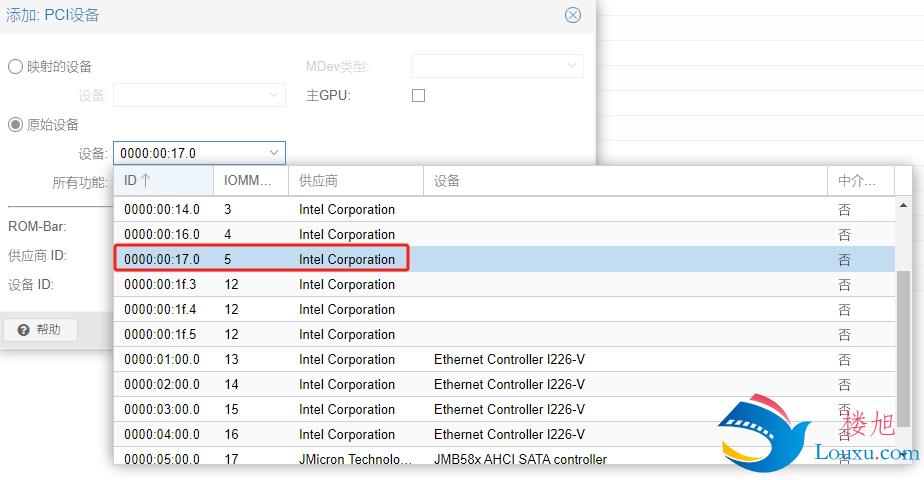
Task: Select device row 0000:03:00.0
Action: [504, 409]
